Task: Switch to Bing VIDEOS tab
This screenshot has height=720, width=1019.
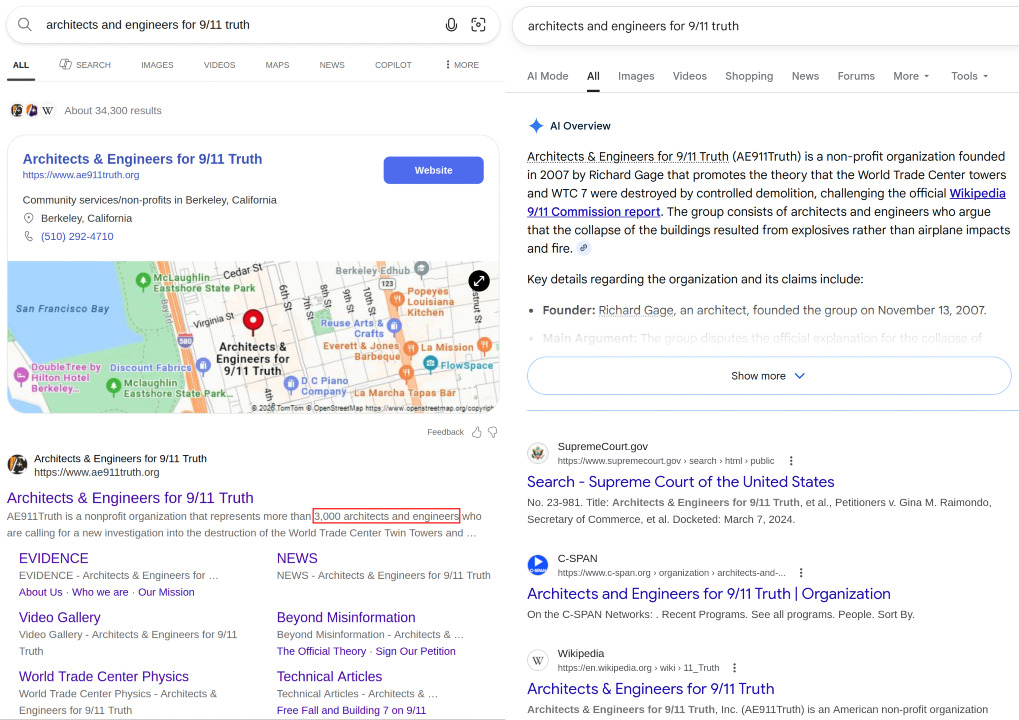Action: (220, 65)
